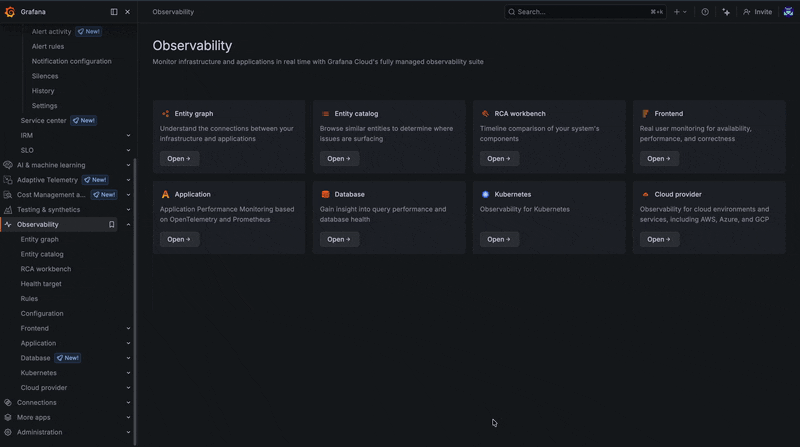Open the Application card

coord(179,239)
